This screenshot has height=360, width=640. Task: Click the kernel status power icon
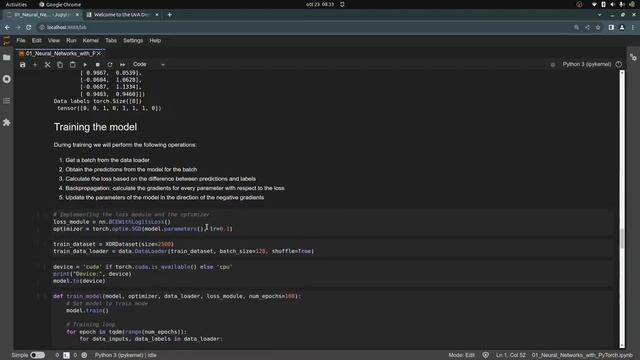click(x=619, y=64)
